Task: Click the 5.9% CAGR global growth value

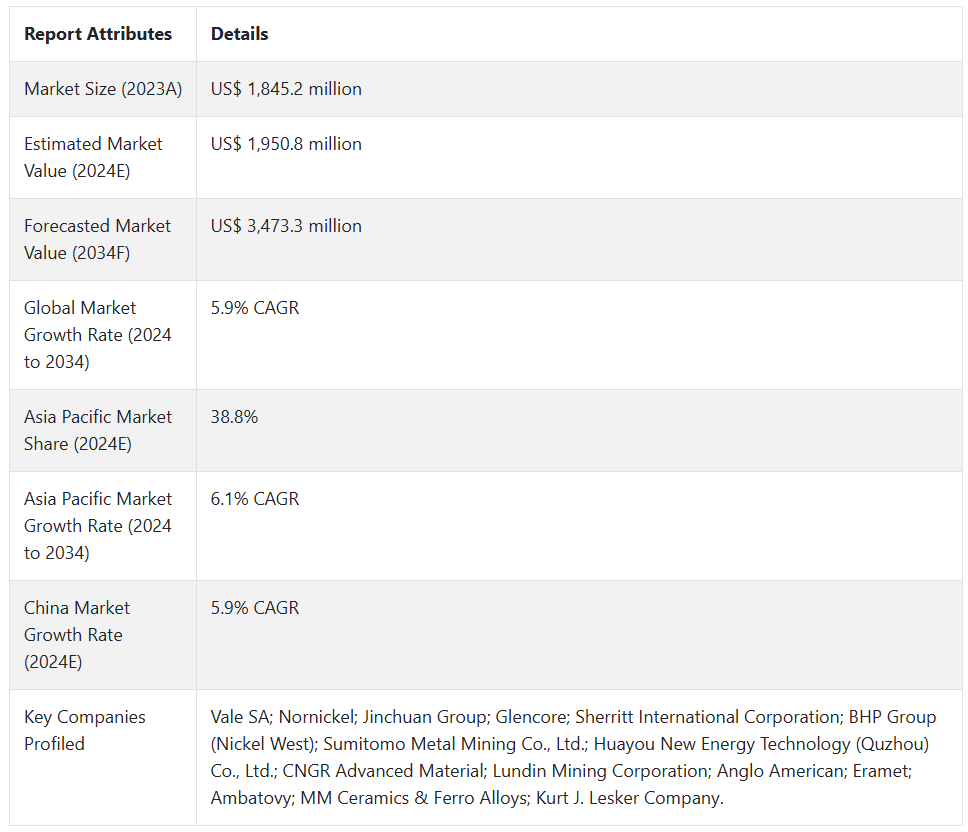Action: pyautogui.click(x=255, y=308)
